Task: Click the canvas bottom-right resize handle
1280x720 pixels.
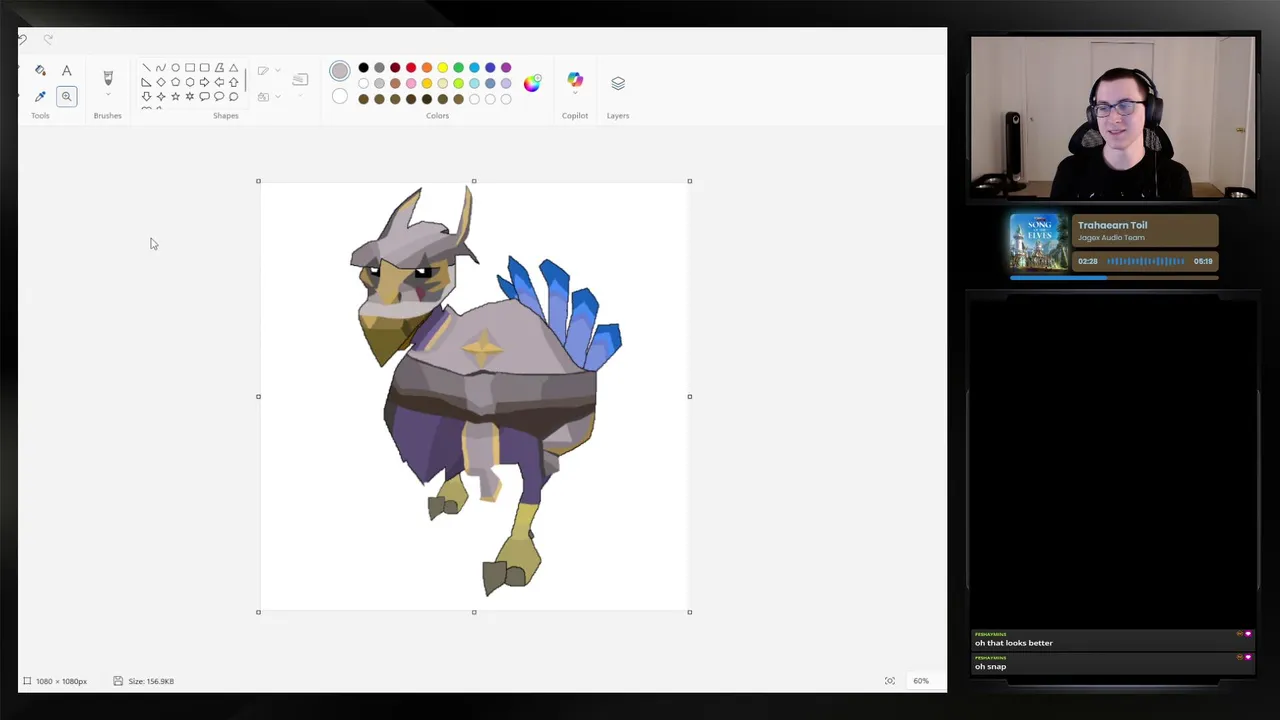Action: [690, 612]
